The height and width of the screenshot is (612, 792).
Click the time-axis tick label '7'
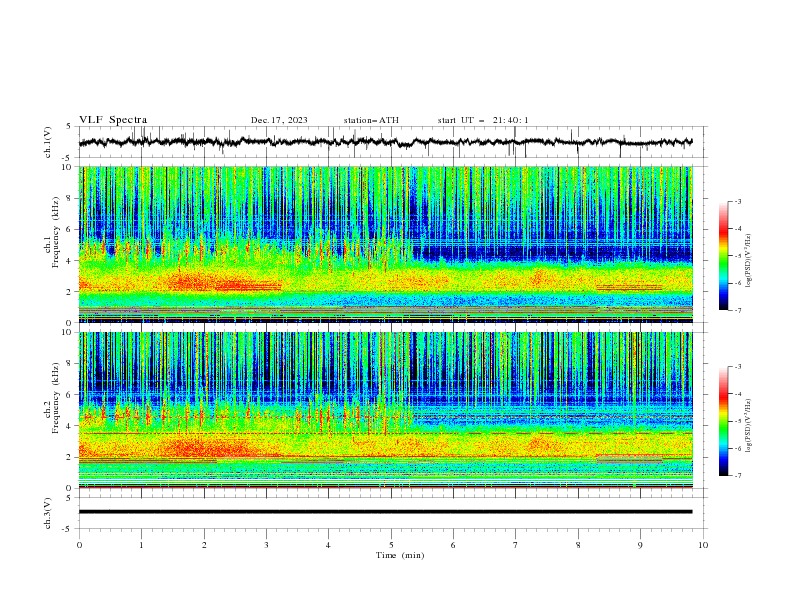coord(516,545)
